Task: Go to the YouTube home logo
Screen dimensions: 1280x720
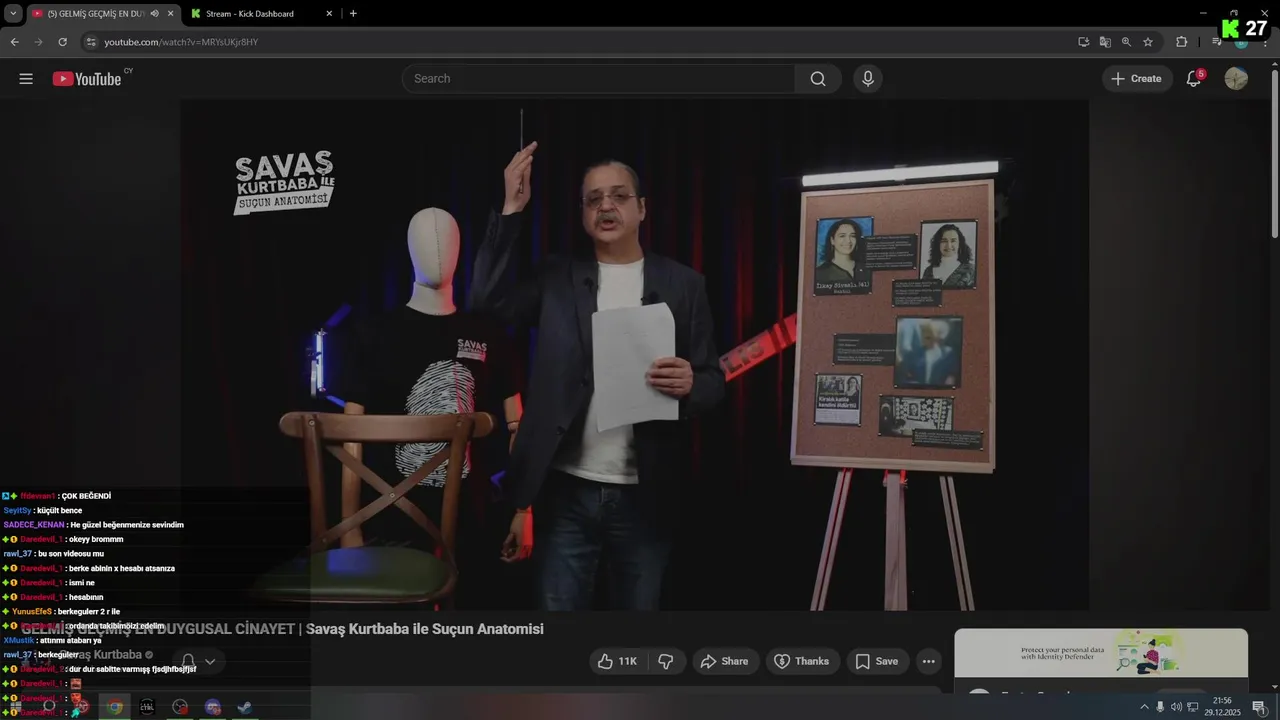Action: pyautogui.click(x=87, y=79)
